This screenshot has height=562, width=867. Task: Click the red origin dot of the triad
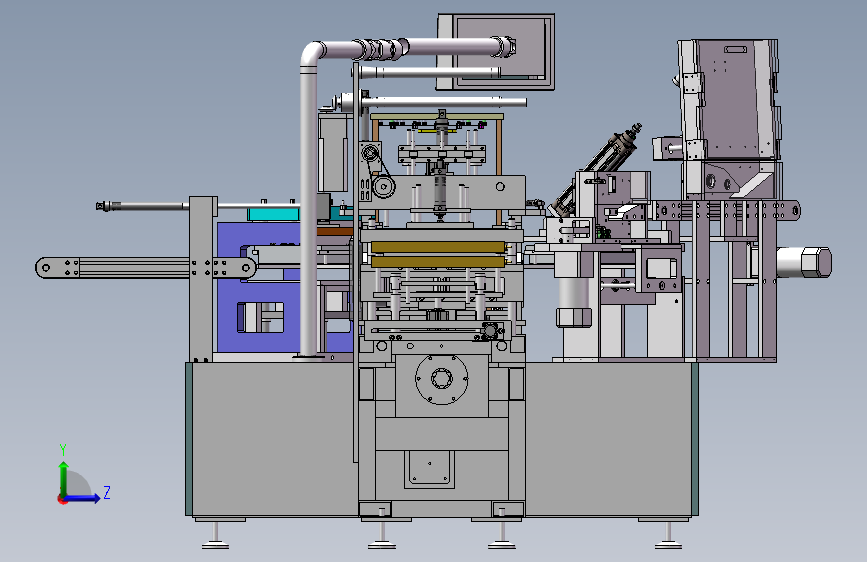[62, 499]
